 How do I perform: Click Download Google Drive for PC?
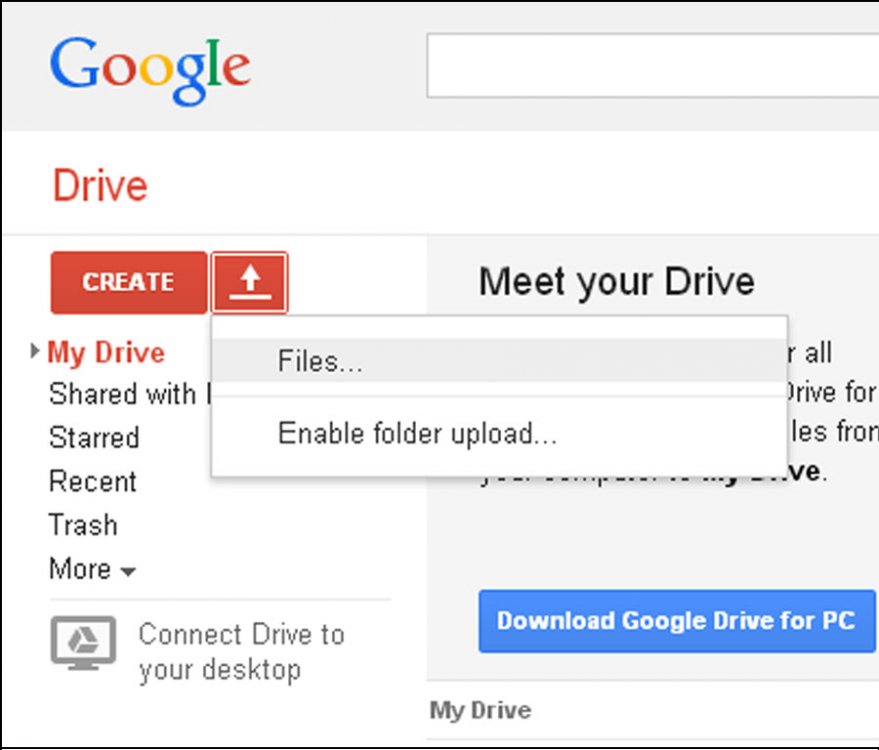(677, 621)
